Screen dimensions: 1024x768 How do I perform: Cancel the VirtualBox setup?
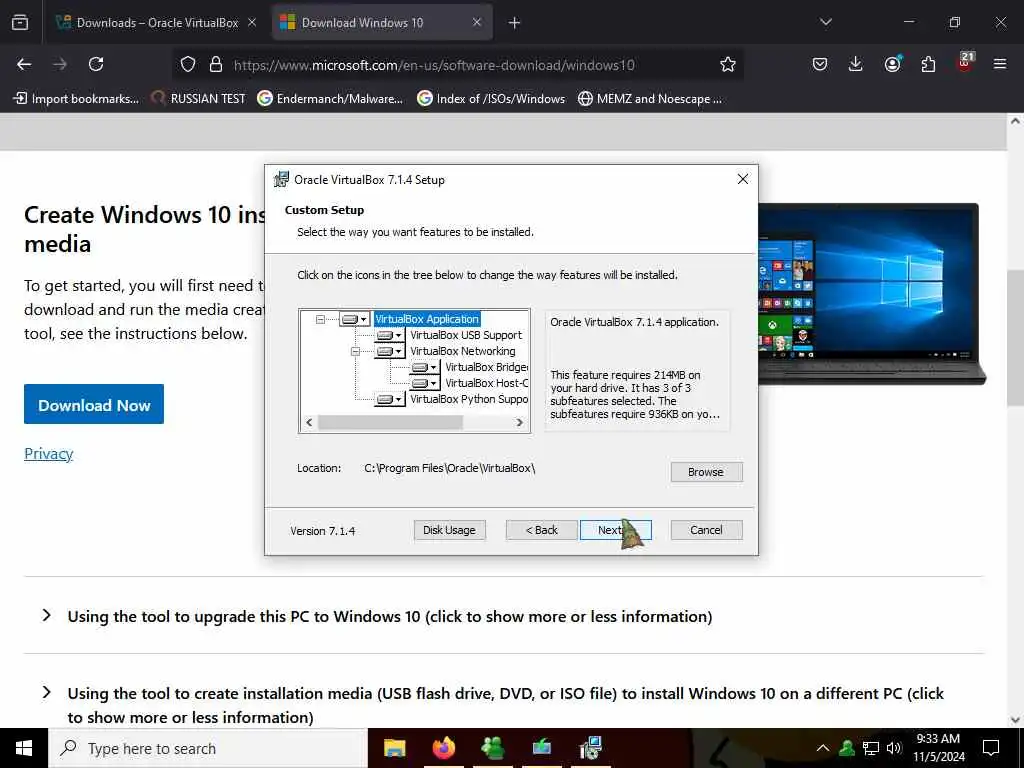(706, 530)
